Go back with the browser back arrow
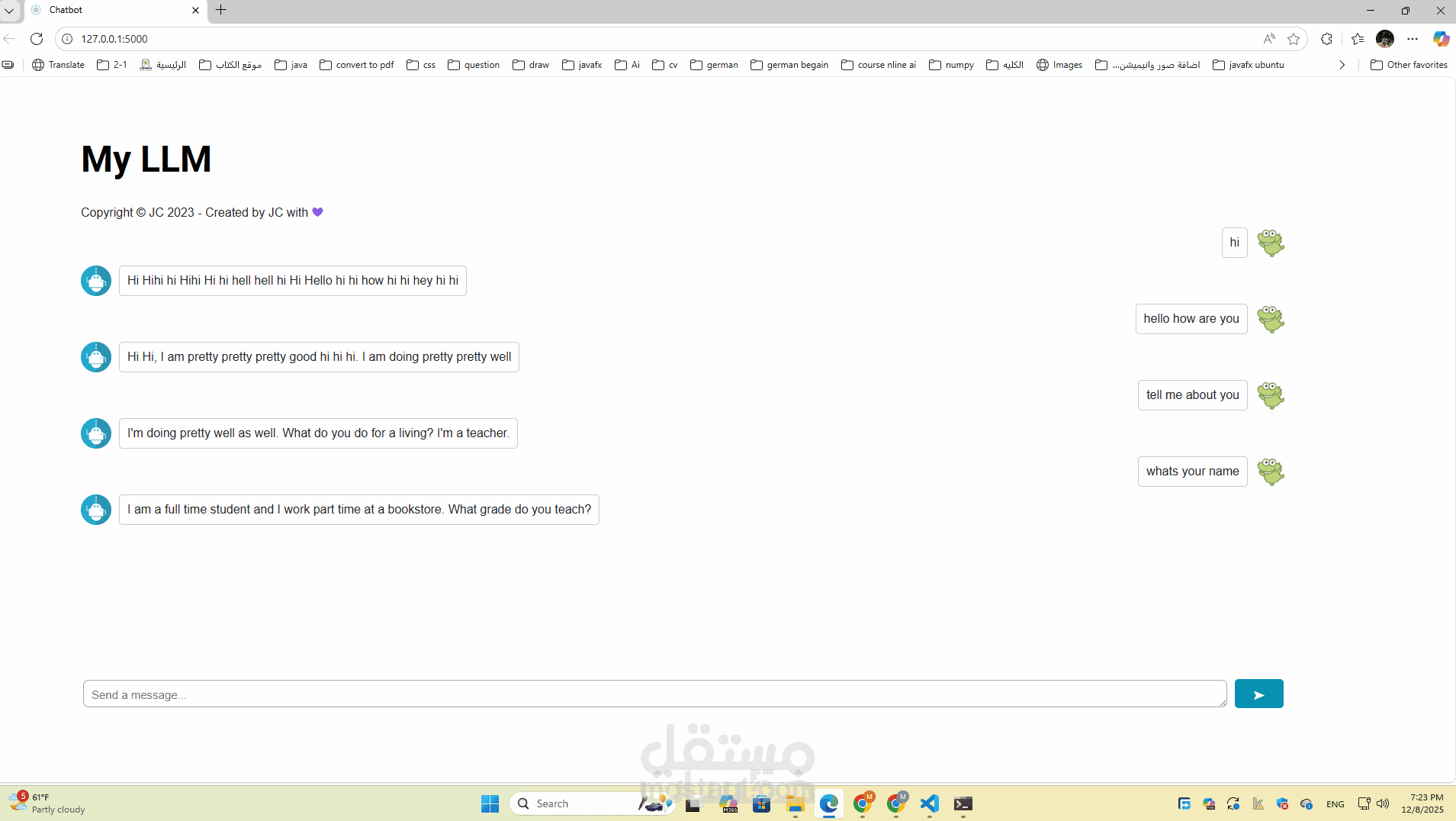Viewport: 1456px width, 821px height. pyautogui.click(x=10, y=39)
